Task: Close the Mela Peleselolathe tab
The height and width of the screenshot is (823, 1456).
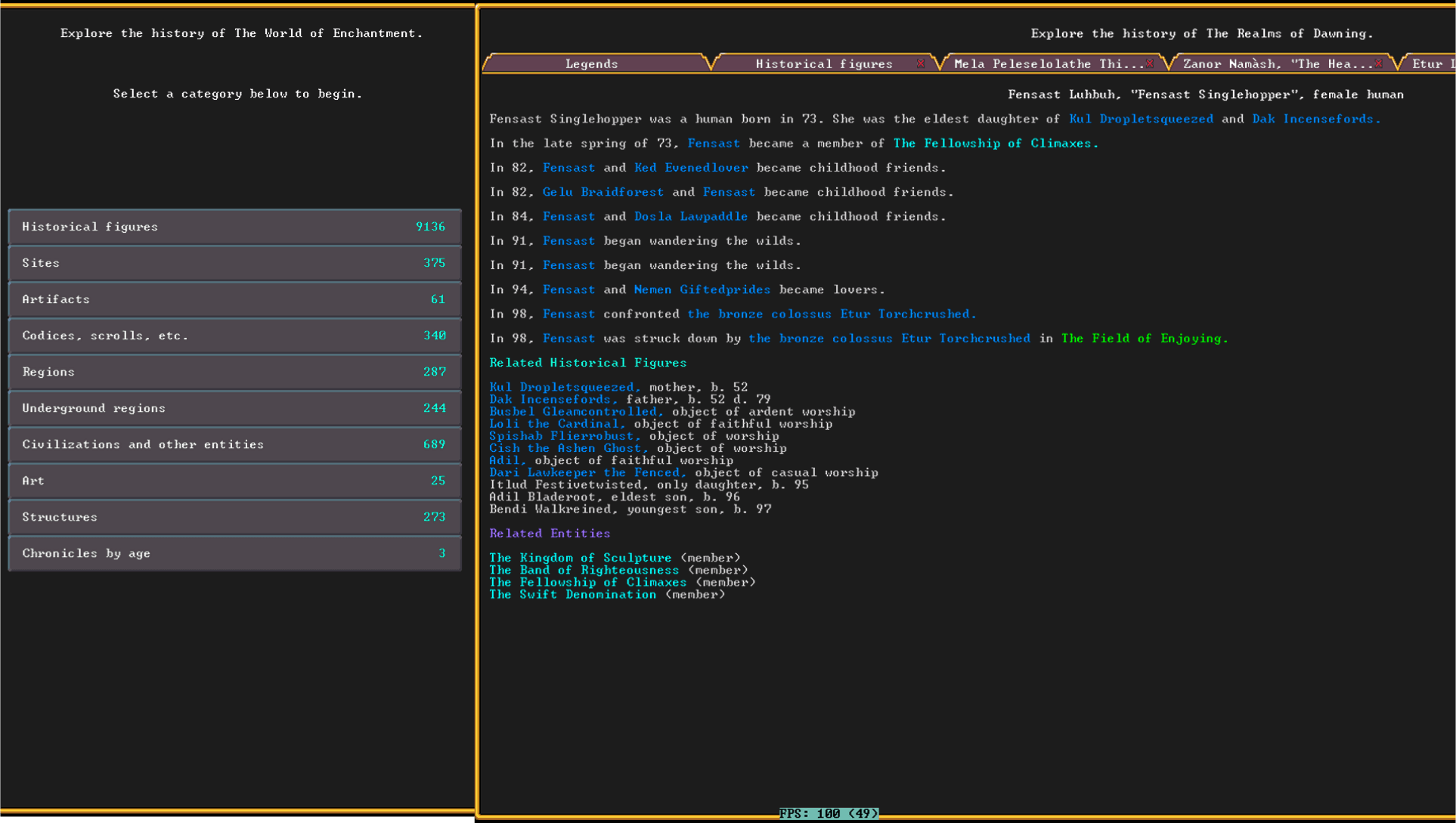Action: point(1149,63)
